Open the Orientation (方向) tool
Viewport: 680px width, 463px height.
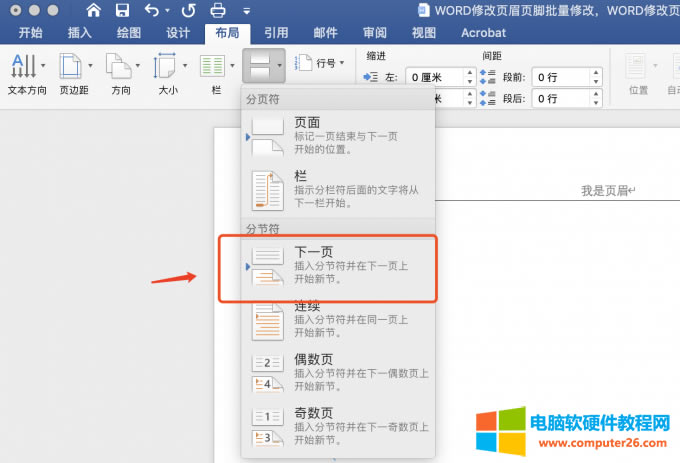point(120,73)
